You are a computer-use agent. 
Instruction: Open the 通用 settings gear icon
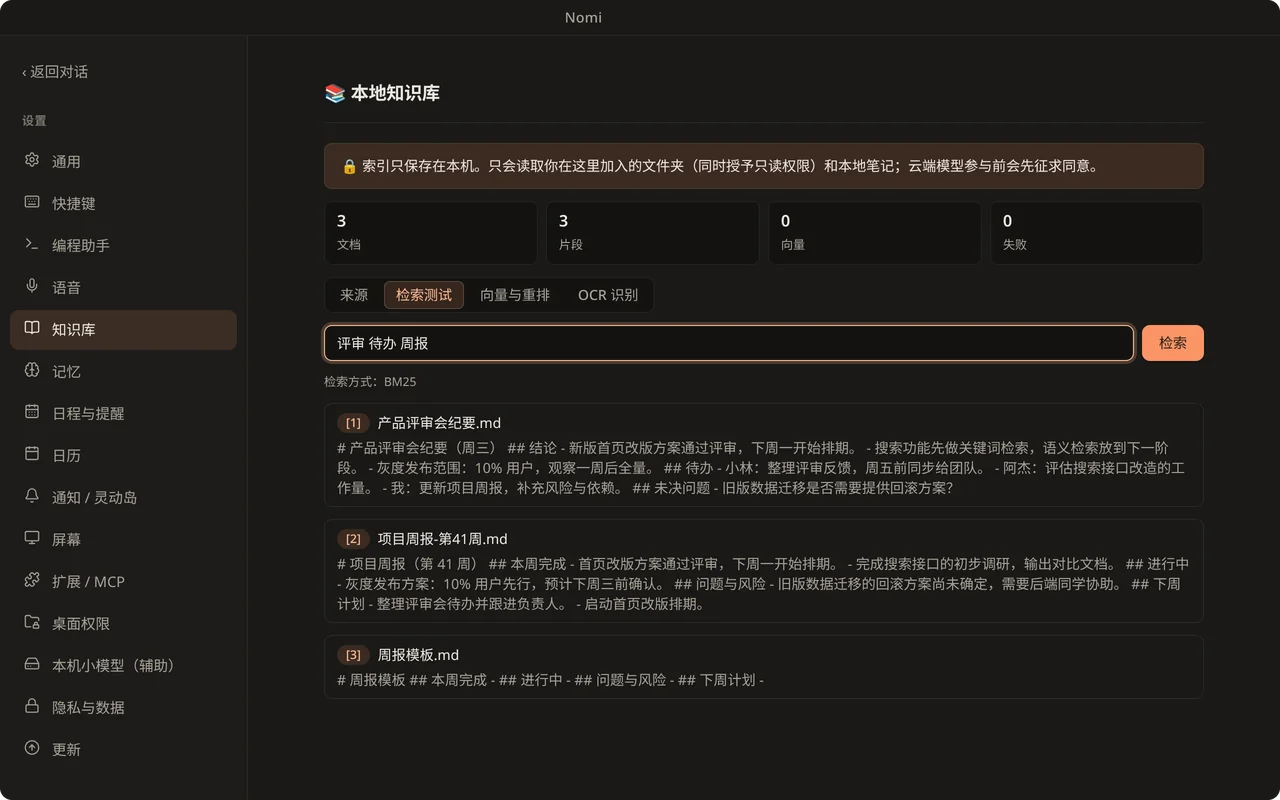pyautogui.click(x=32, y=161)
